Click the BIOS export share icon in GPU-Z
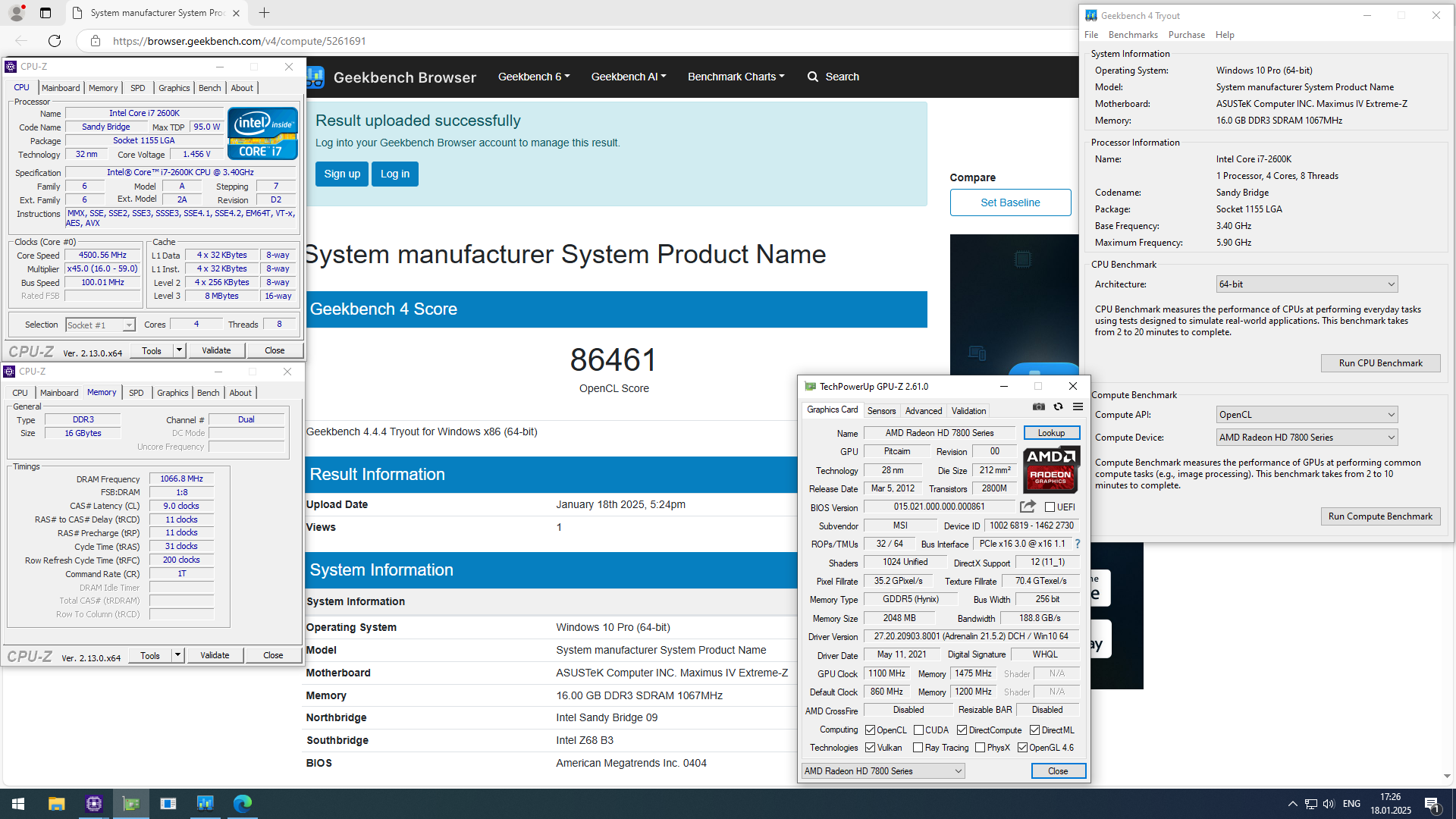 [x=1028, y=507]
